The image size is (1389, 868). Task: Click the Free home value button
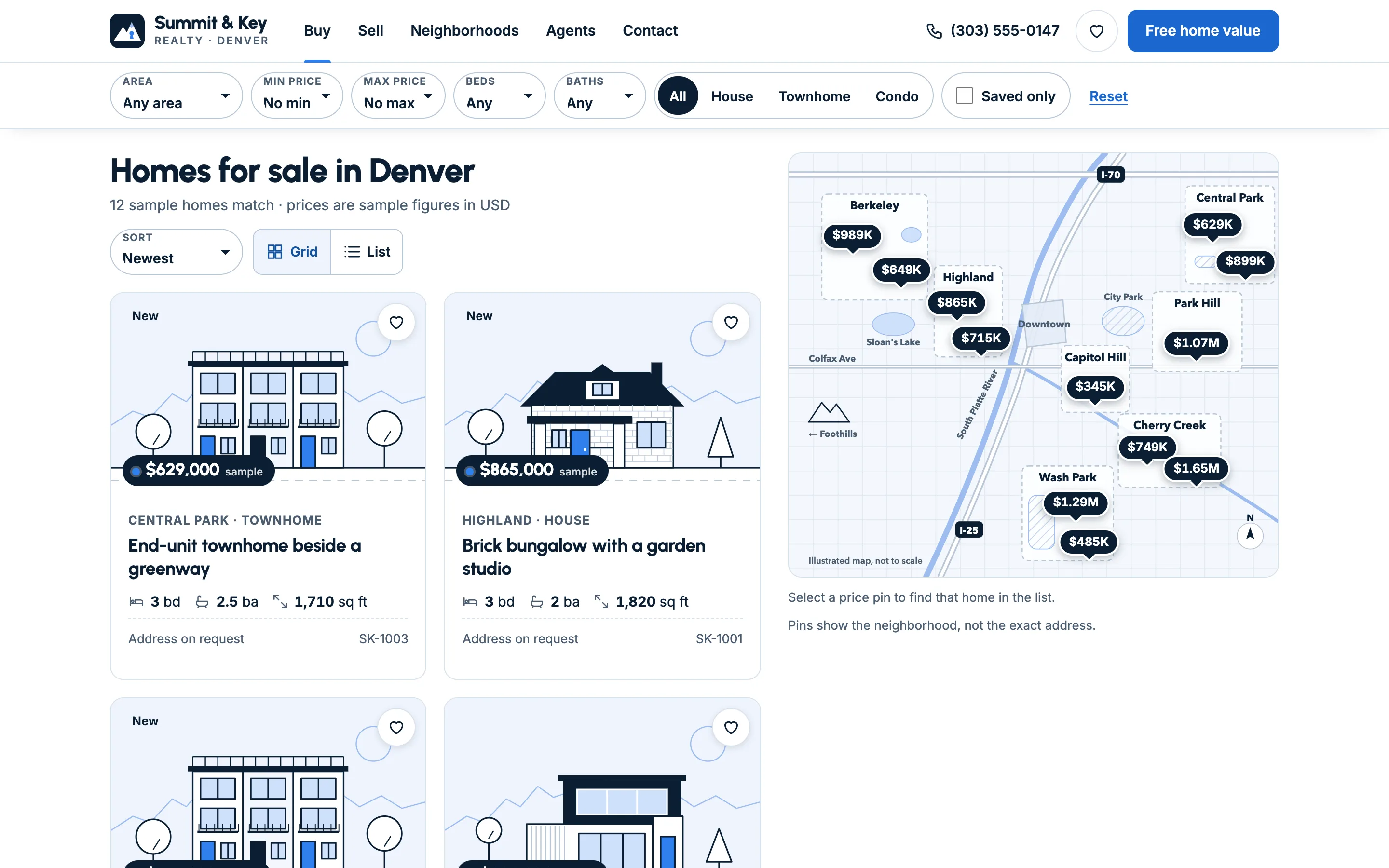click(1202, 30)
